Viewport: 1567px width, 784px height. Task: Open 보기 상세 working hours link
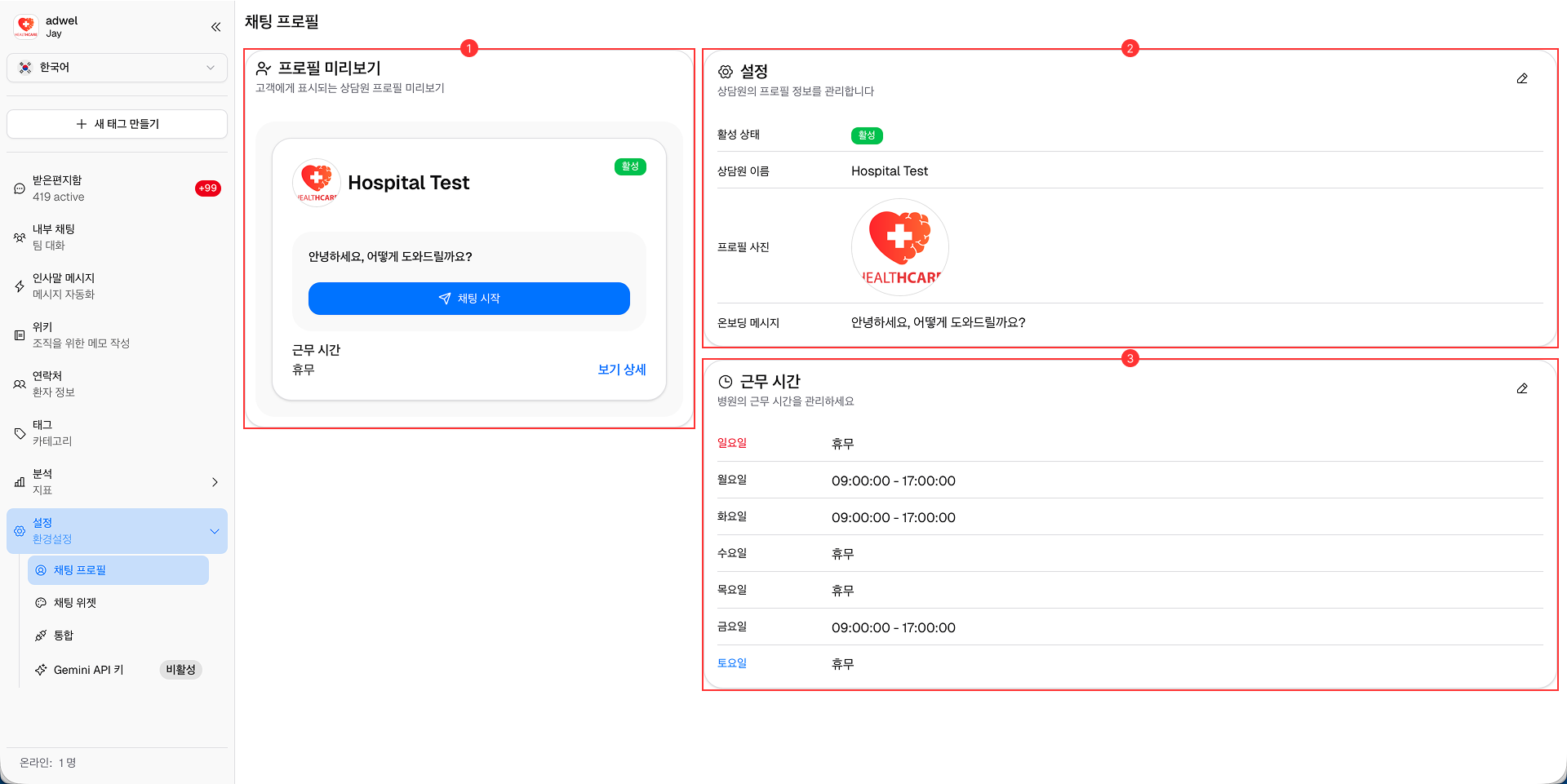click(x=621, y=370)
